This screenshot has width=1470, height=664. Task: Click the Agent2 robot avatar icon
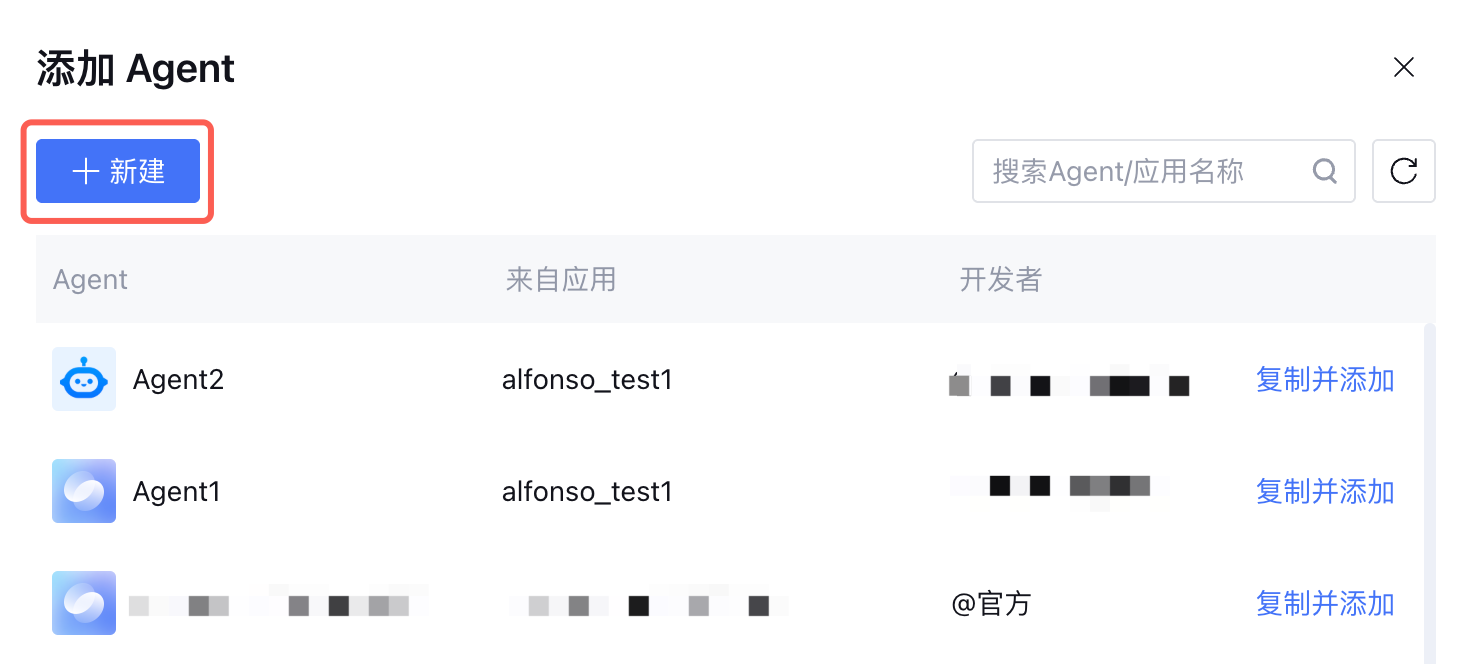[x=84, y=379]
